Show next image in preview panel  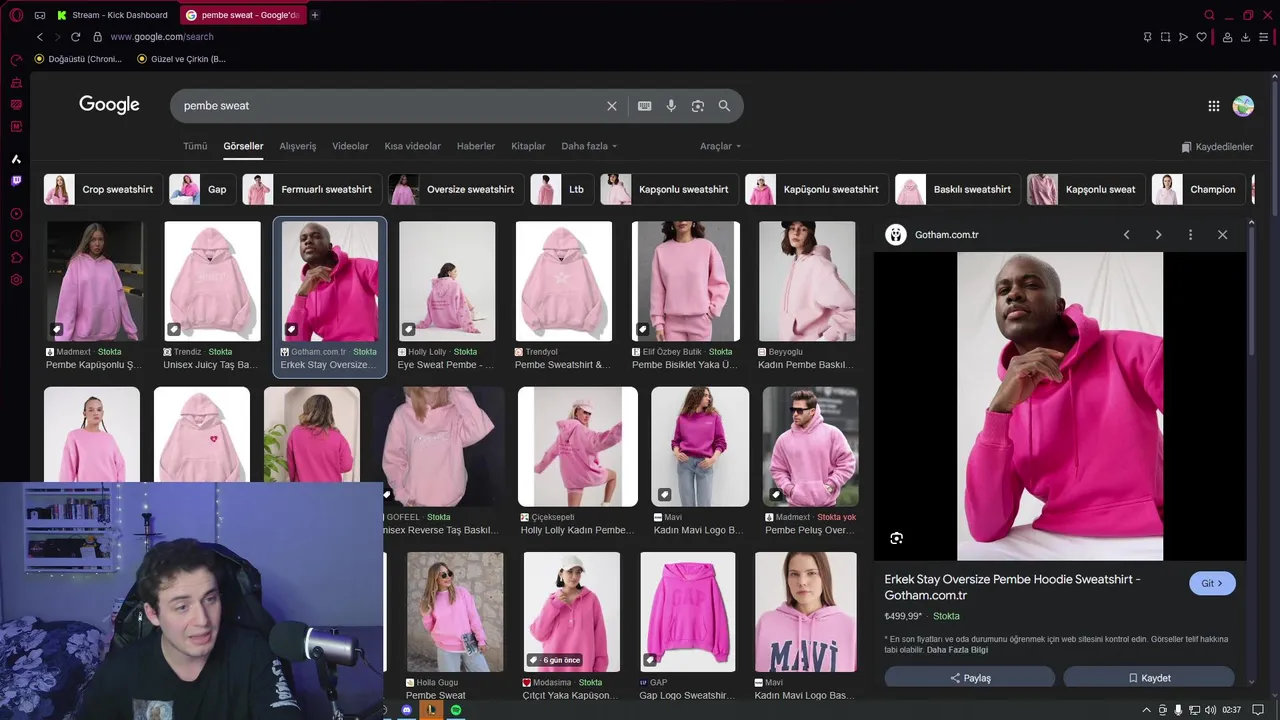[1158, 235]
